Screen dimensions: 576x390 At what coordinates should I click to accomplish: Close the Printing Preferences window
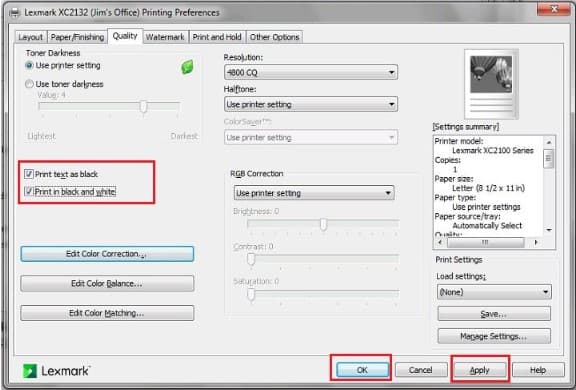[554, 8]
